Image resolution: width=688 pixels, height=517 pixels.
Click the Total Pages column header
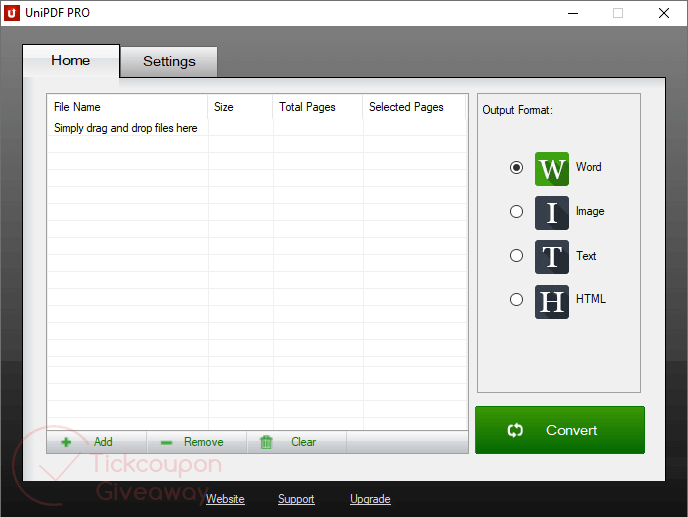[318, 107]
